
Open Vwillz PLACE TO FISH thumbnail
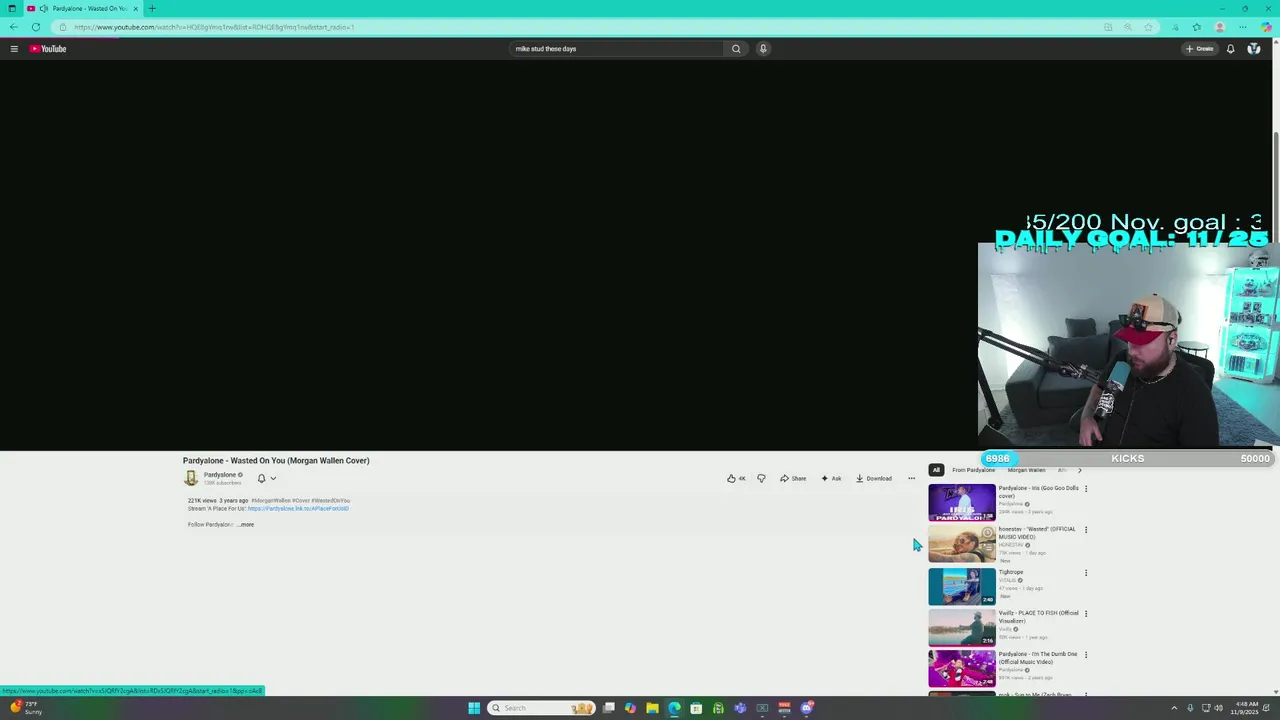[x=962, y=628]
